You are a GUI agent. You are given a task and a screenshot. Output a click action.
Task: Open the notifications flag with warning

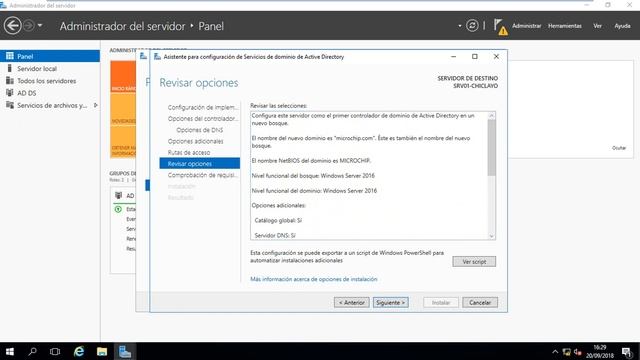500,27
